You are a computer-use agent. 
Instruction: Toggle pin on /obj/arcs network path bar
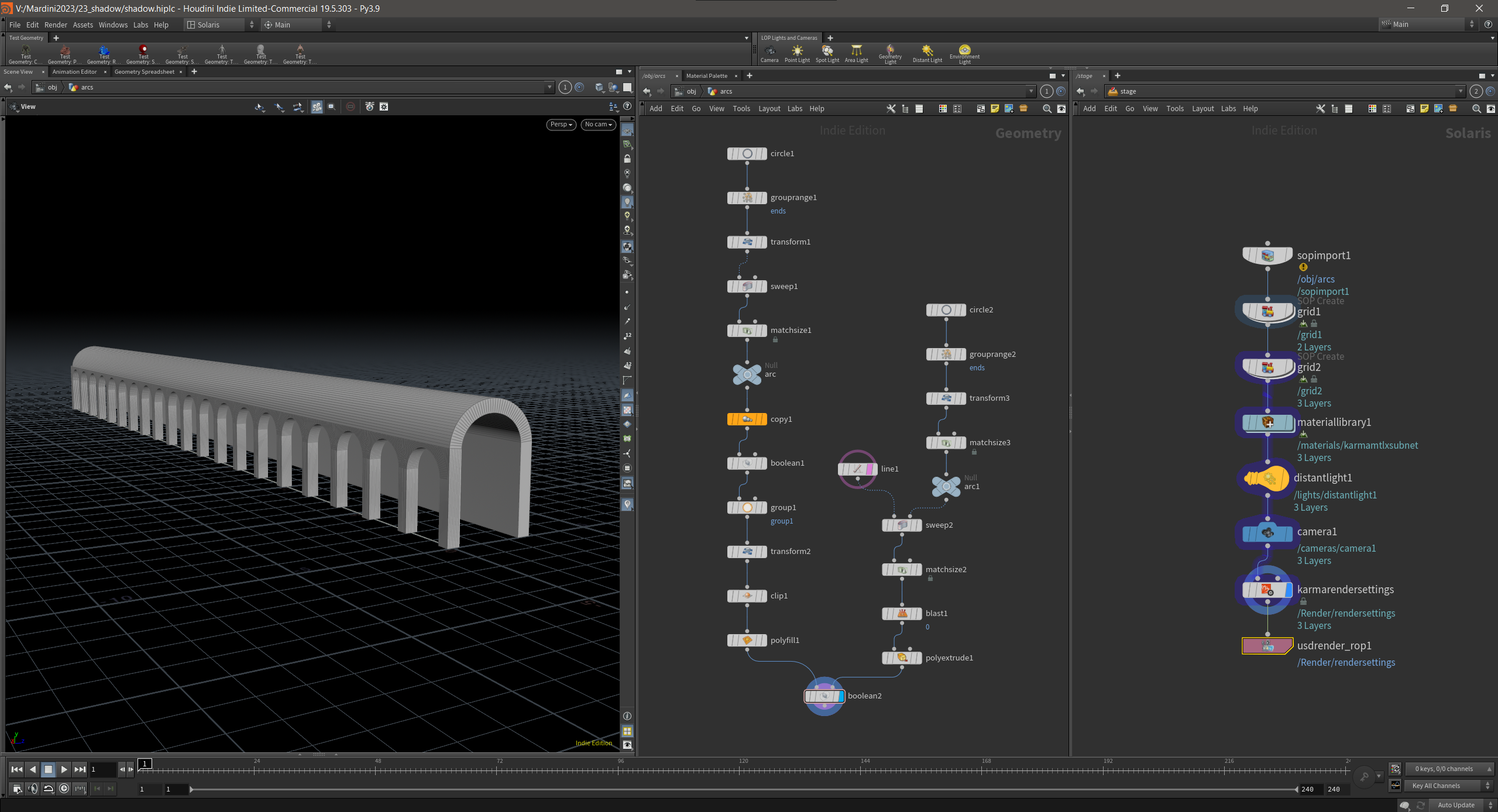1046,91
